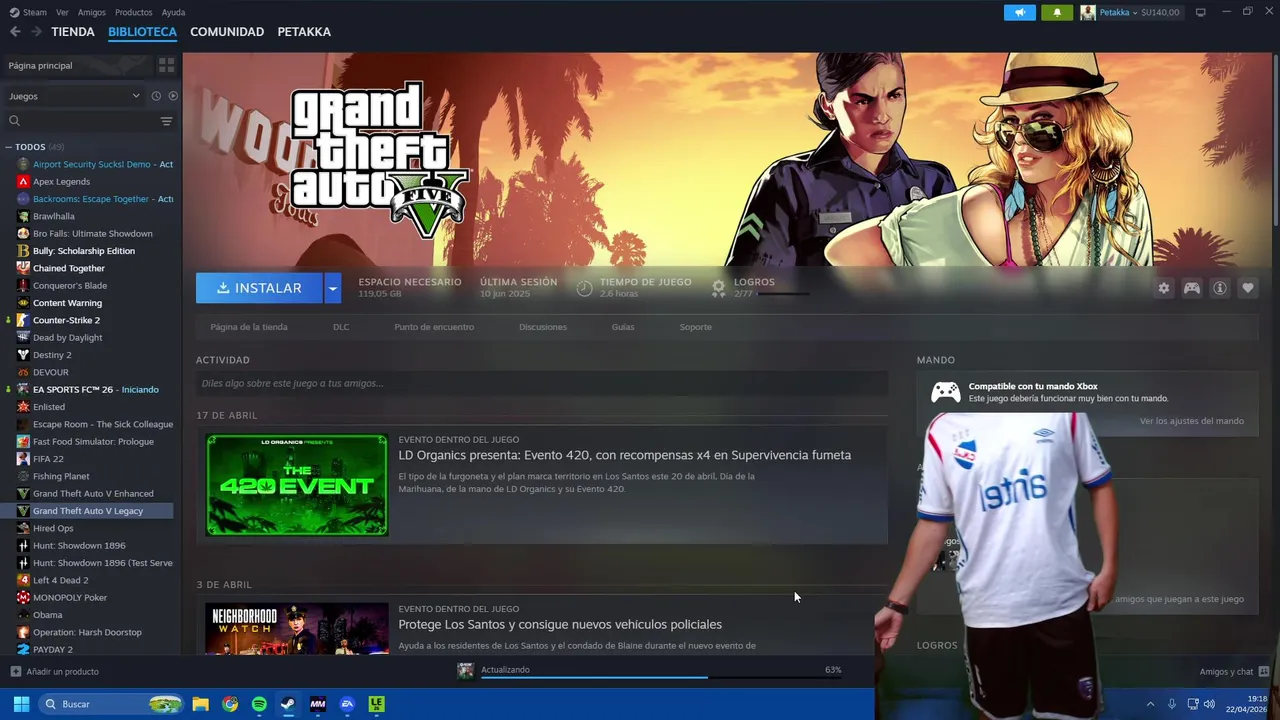Image resolution: width=1280 pixels, height=720 pixels.
Task: Open the green LE app in taskbar
Action: click(376, 704)
